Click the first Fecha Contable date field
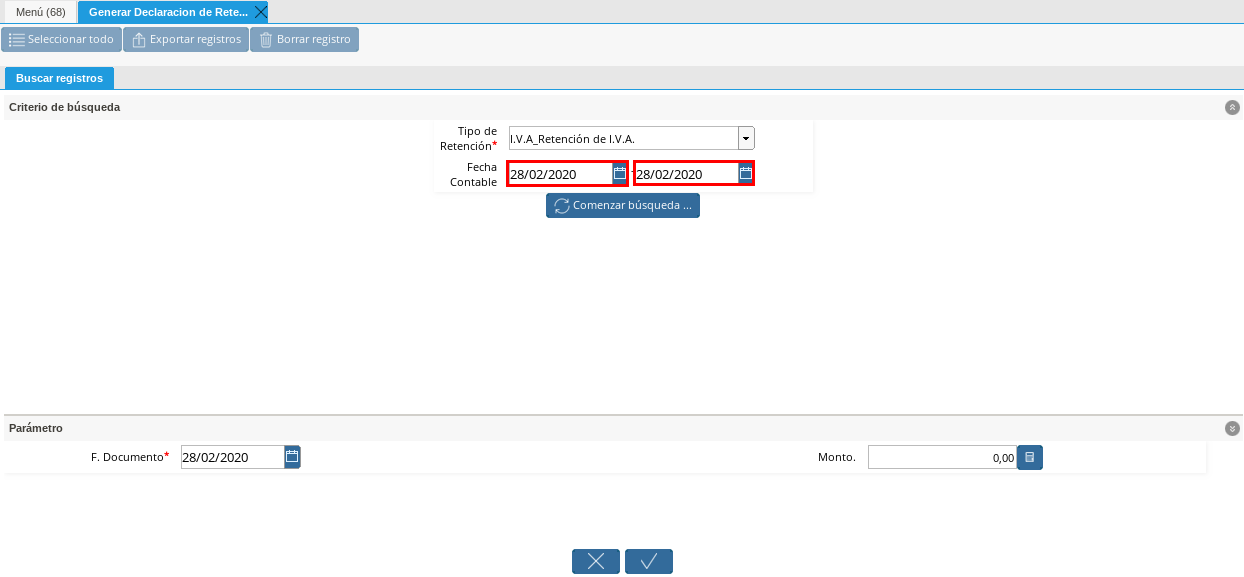Screen dimensions: 1244x577 tap(560, 174)
